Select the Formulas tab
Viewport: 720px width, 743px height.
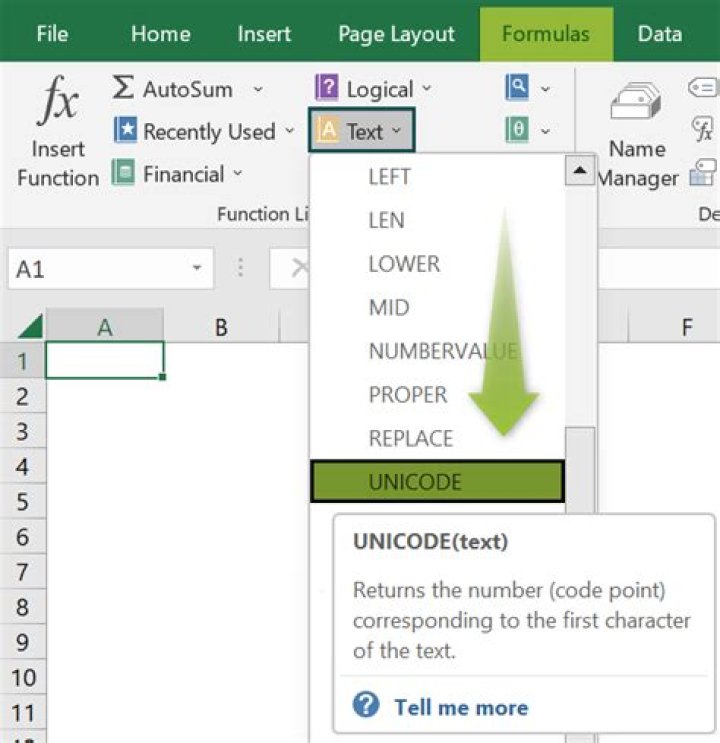(x=546, y=34)
